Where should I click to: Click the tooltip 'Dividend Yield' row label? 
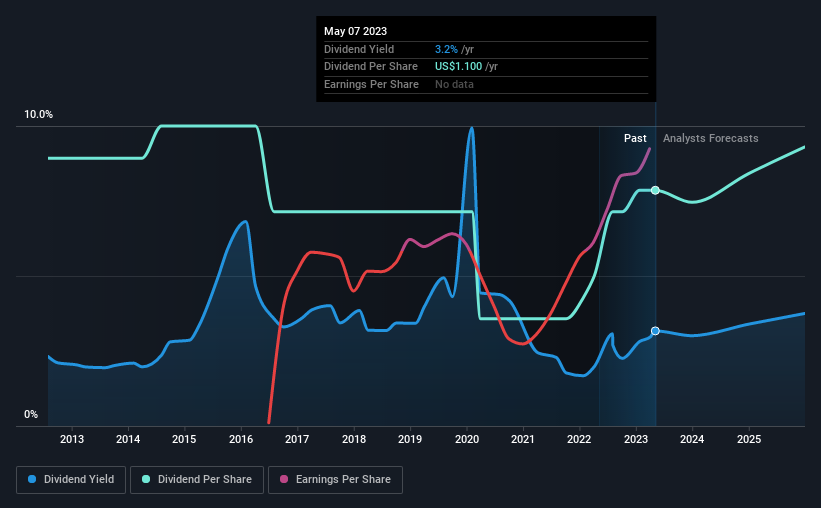[x=359, y=49]
